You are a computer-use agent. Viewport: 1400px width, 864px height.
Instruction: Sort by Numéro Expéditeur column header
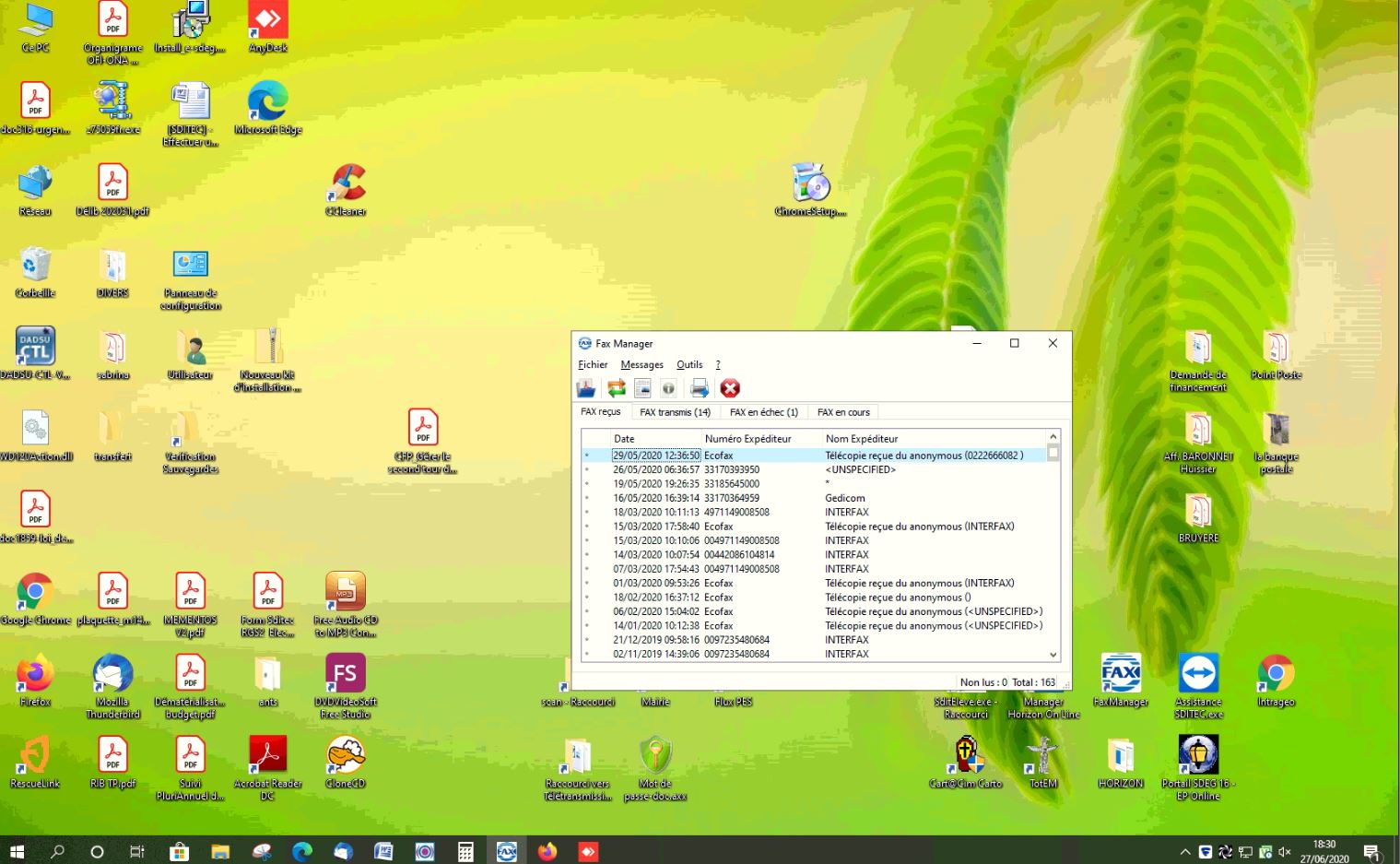tap(747, 439)
